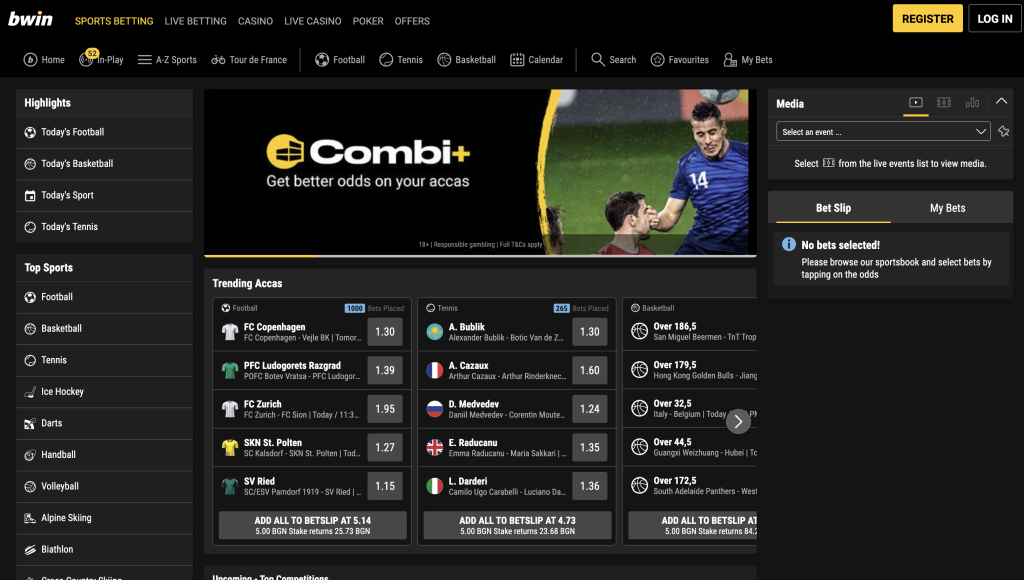Switch Media panel to pitch animation icon
Screen dimensions: 1024x580
pyautogui.click(x=944, y=103)
